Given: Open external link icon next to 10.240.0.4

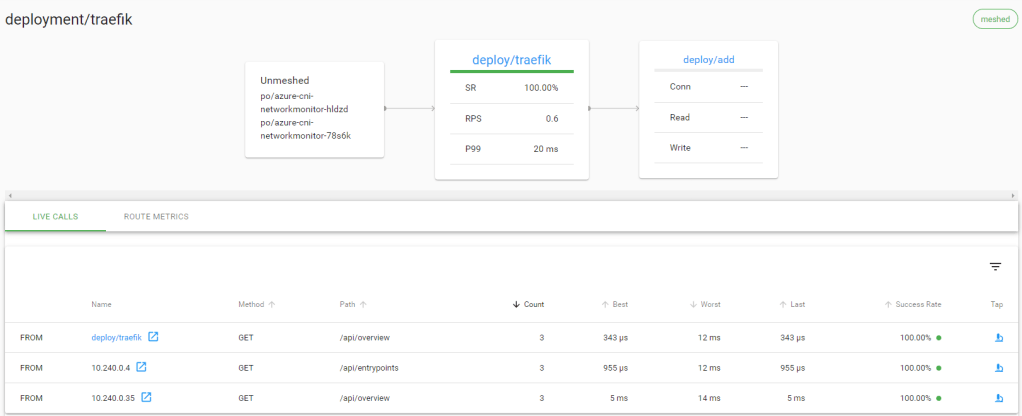Looking at the screenshot, I should click(x=141, y=367).
